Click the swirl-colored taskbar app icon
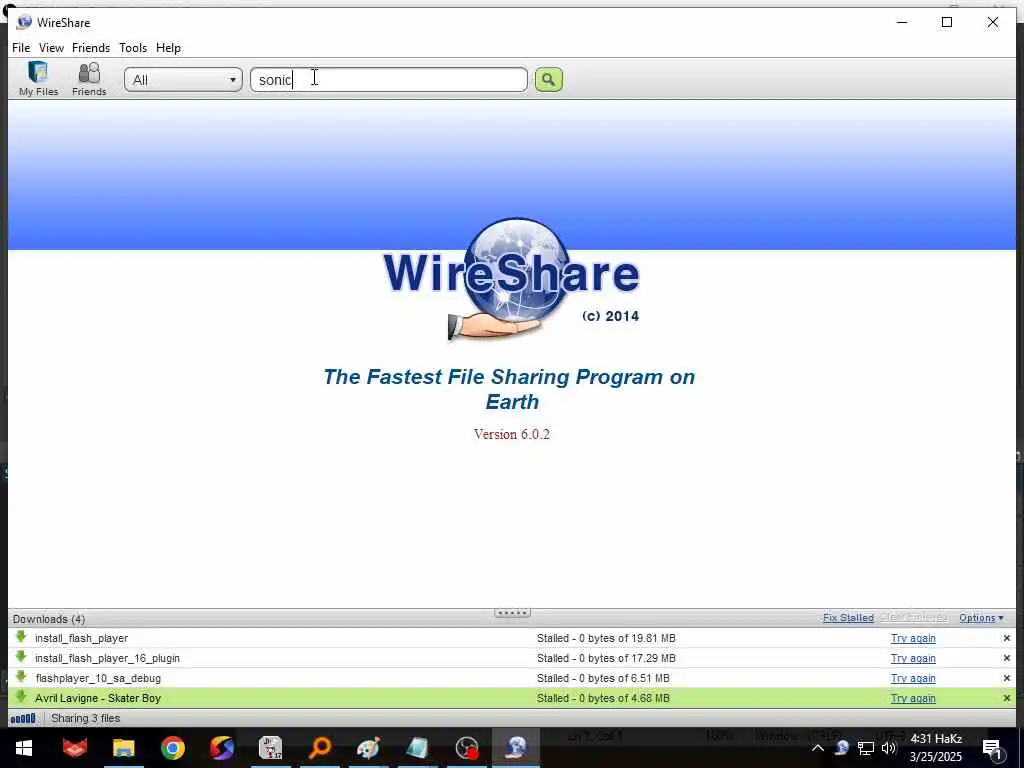The width and height of the screenshot is (1024, 768). point(221,748)
